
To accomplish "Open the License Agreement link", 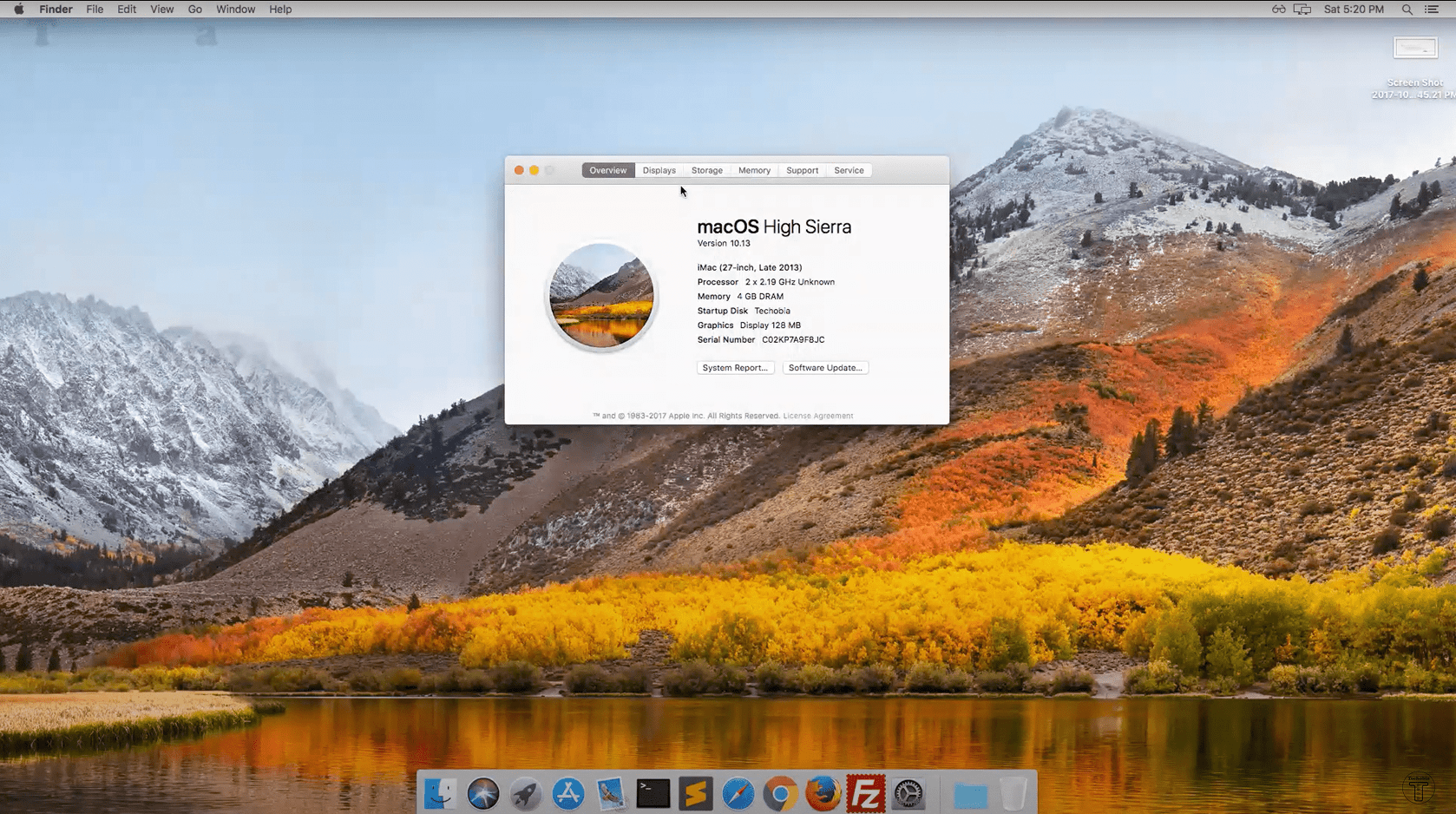I will [817, 417].
